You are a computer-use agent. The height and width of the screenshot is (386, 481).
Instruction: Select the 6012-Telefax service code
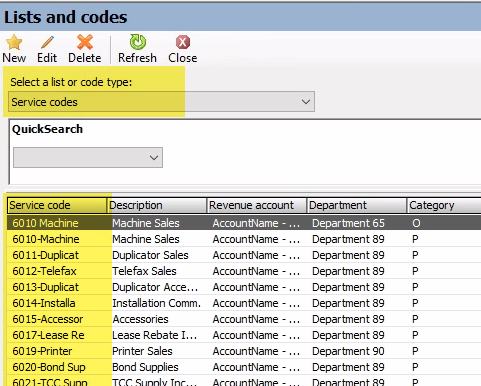(x=44, y=271)
